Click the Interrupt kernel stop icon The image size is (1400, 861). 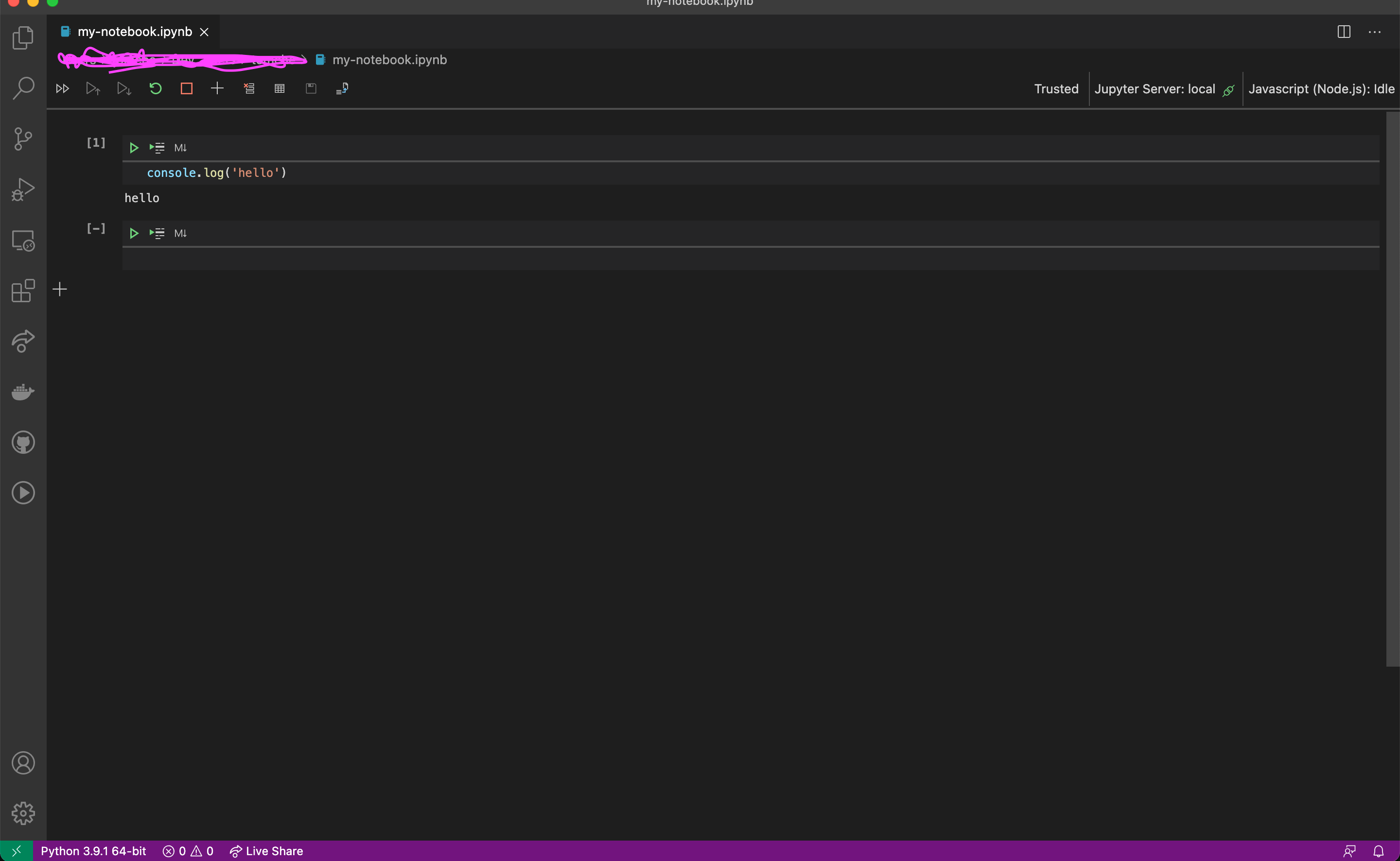tap(186, 88)
